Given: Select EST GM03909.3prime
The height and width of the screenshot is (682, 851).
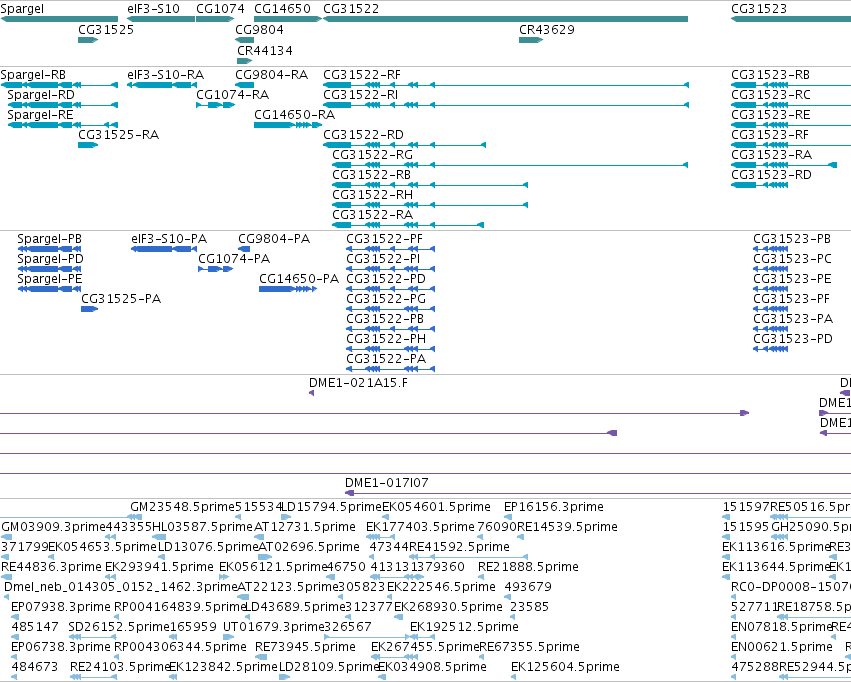Looking at the screenshot, I should click(53, 527).
